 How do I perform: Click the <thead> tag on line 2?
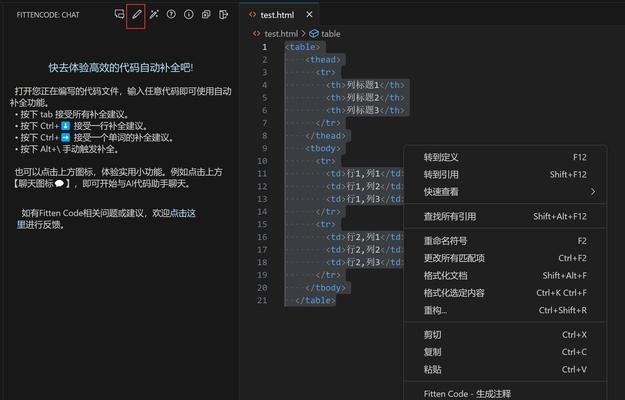point(323,60)
